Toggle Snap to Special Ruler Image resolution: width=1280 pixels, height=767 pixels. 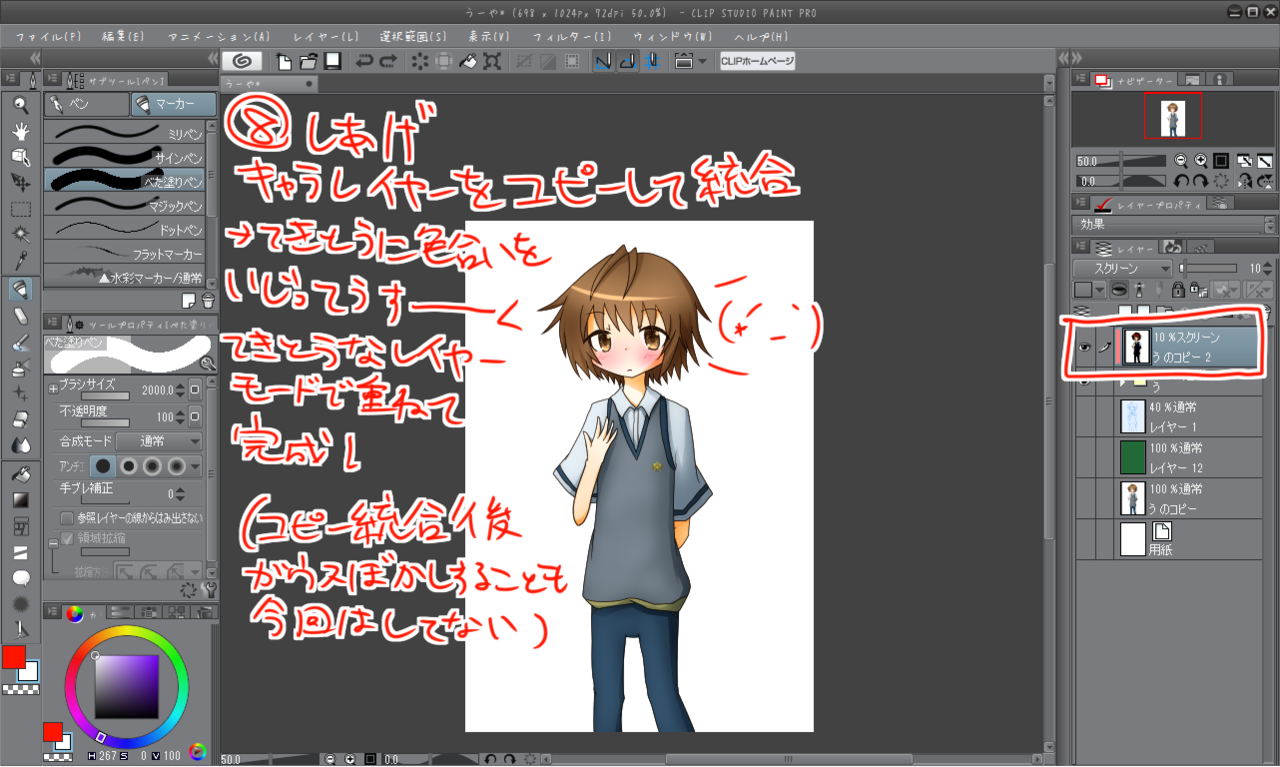[x=627, y=61]
